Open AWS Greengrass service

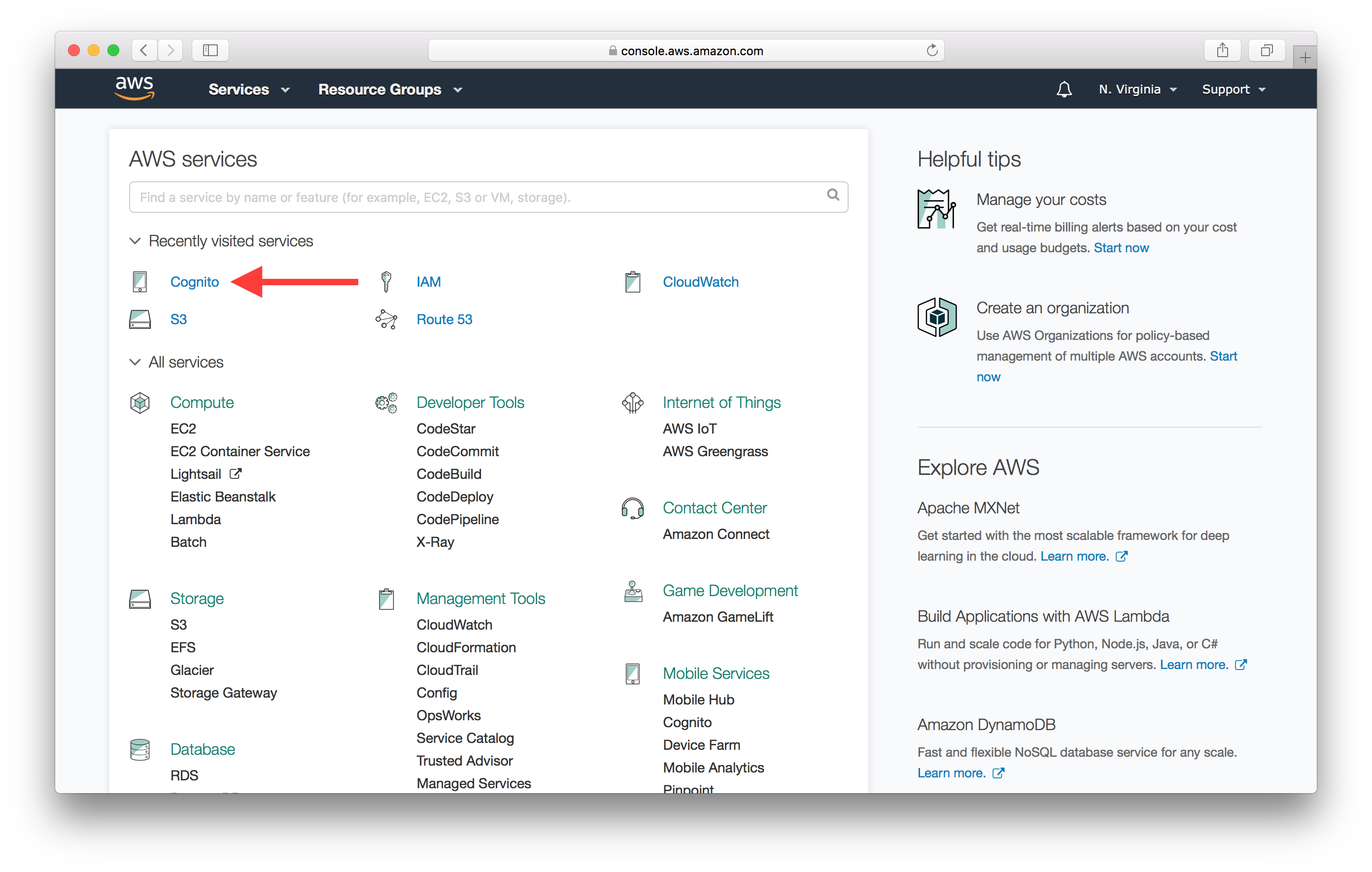tap(715, 451)
